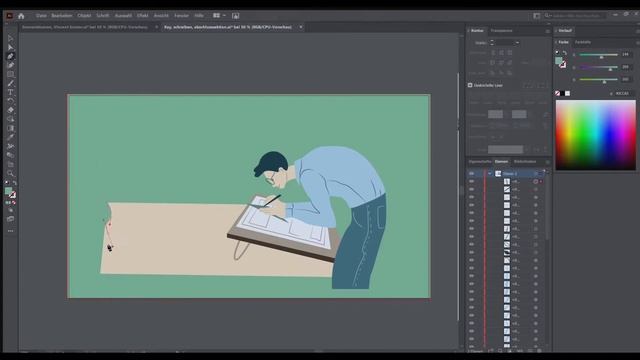Open the Datei menu

(41, 16)
